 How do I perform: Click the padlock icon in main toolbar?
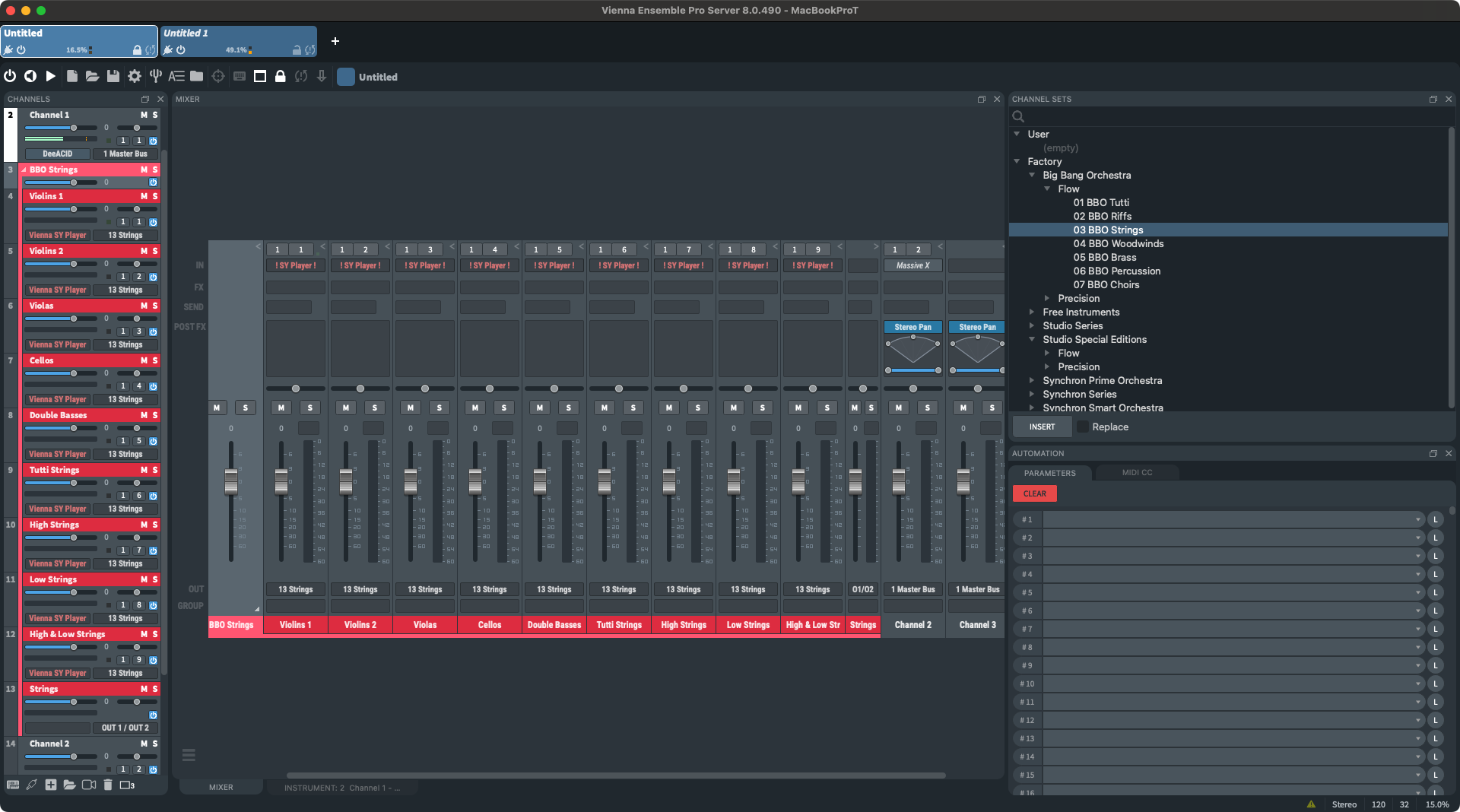click(x=280, y=76)
